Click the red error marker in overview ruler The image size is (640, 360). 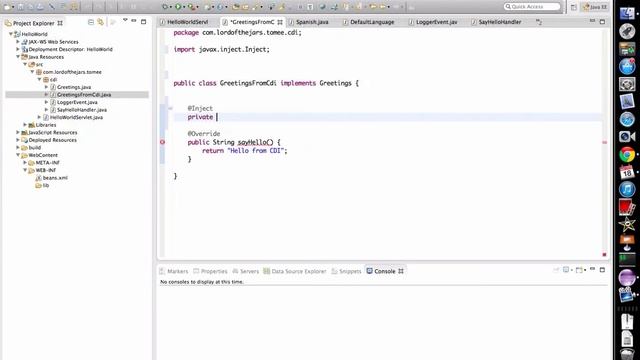pyautogui.click(x=604, y=142)
